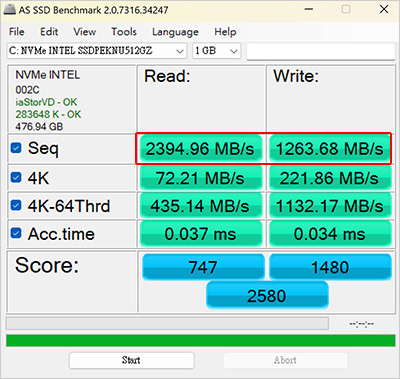
Task: Click the total score 2580 box
Action: (267, 296)
